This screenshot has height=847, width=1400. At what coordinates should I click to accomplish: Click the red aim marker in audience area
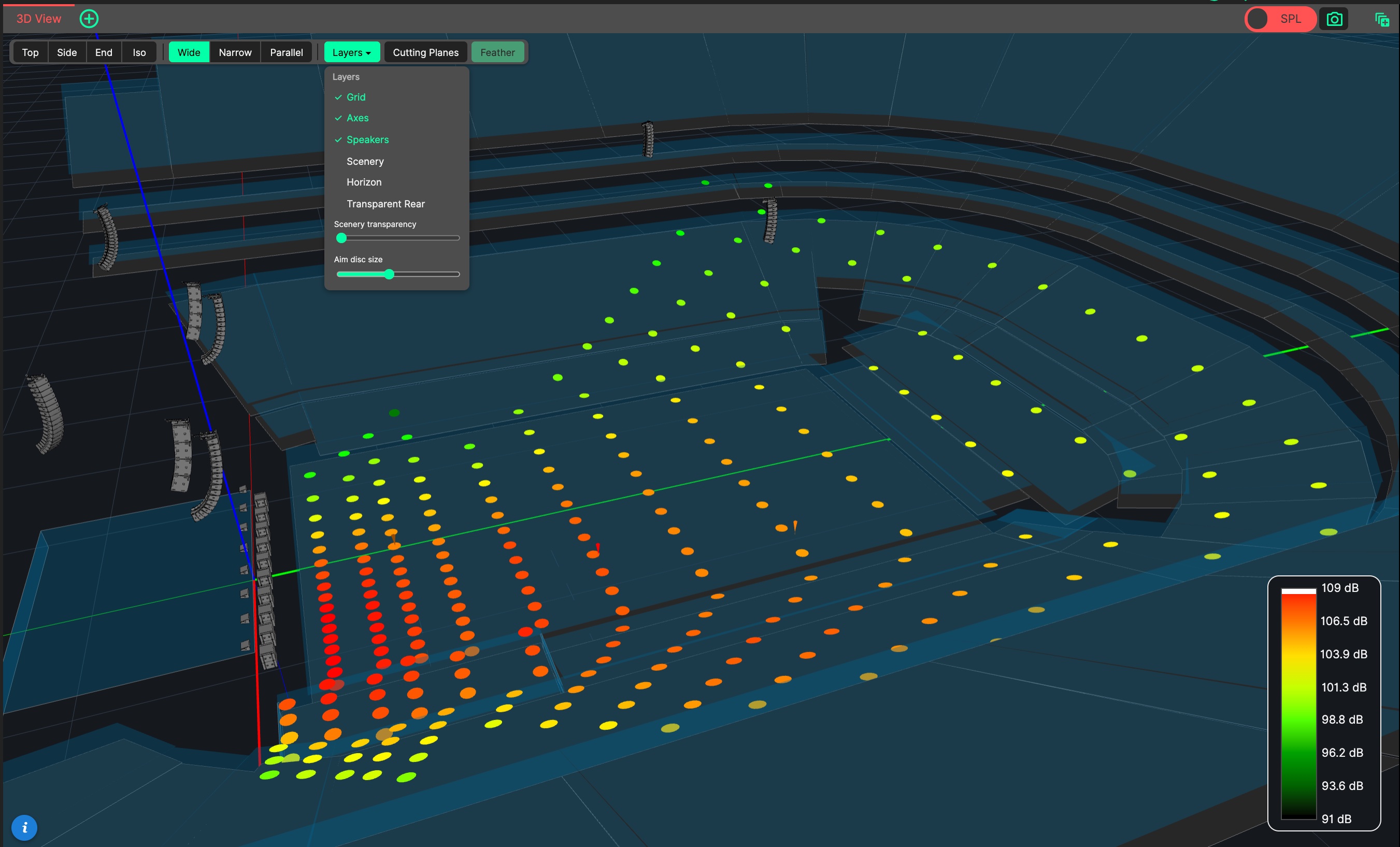597,548
